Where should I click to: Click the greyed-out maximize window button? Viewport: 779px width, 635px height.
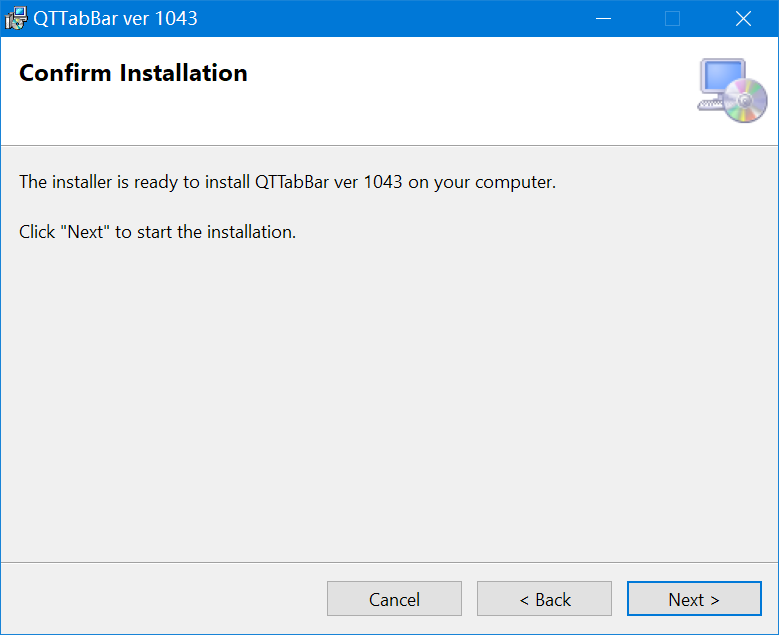point(672,18)
